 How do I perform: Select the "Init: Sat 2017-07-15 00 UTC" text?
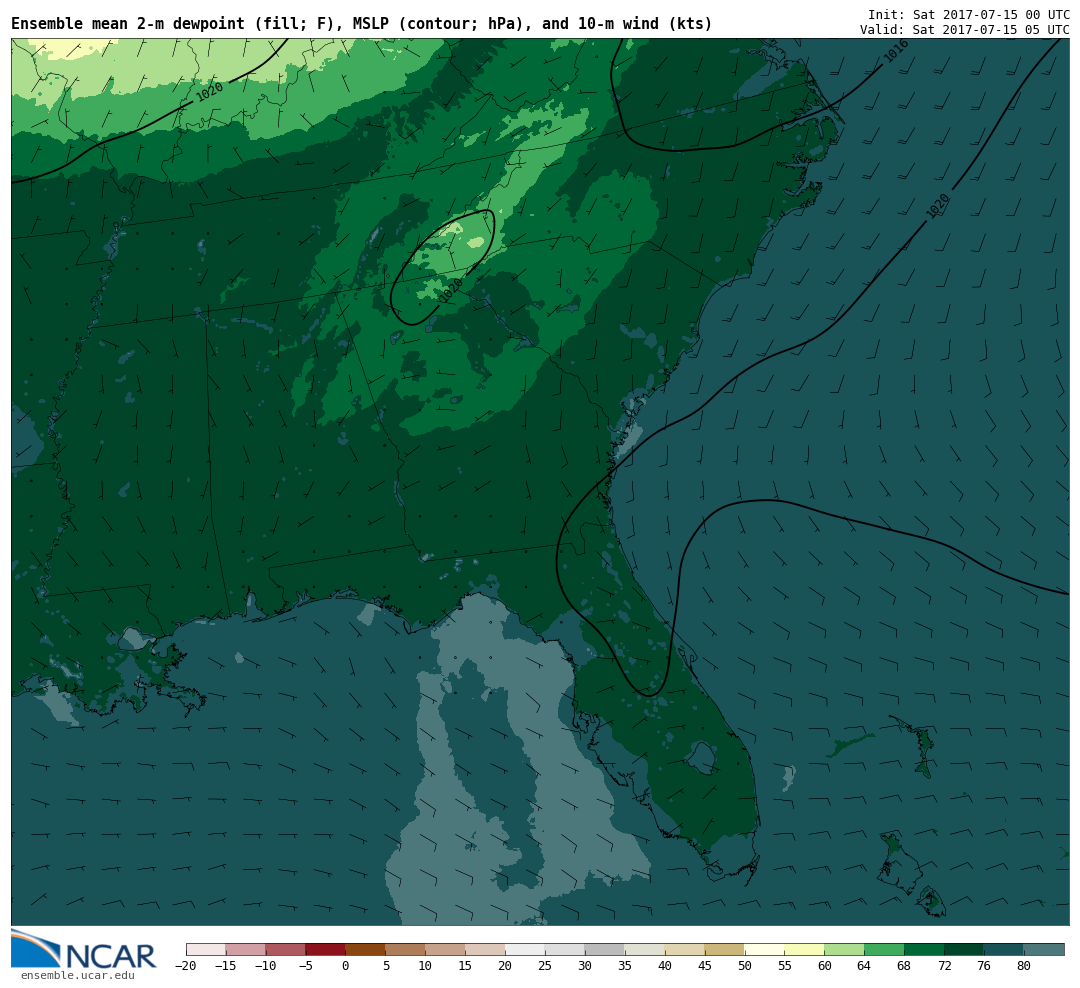tap(968, 14)
